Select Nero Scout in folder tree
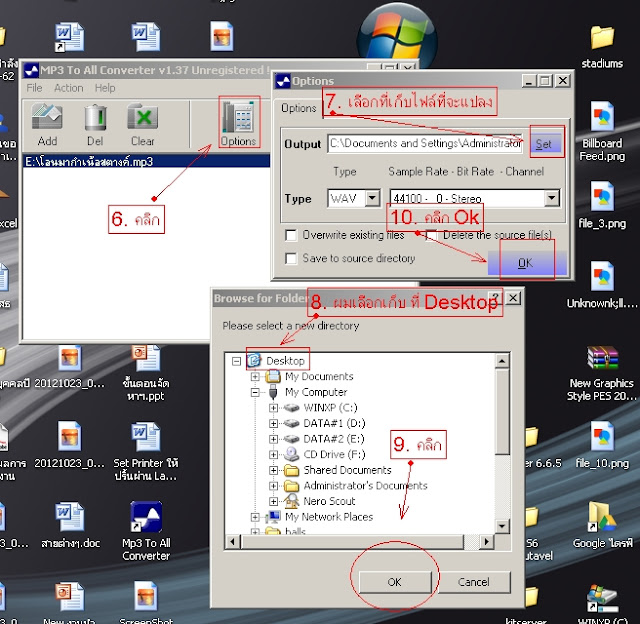Viewport: 640px width, 624px height. 329,501
